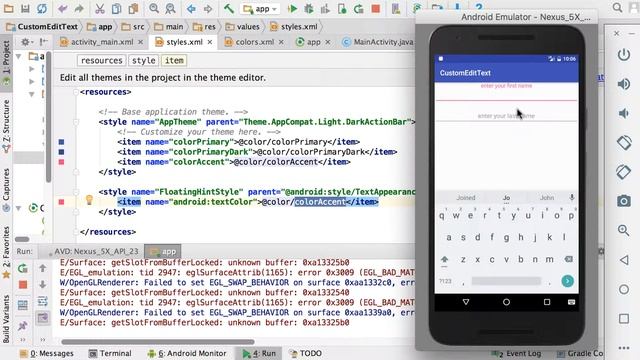Click the item XML breadcrumb tag
The width and height of the screenshot is (640, 360).
(174, 60)
